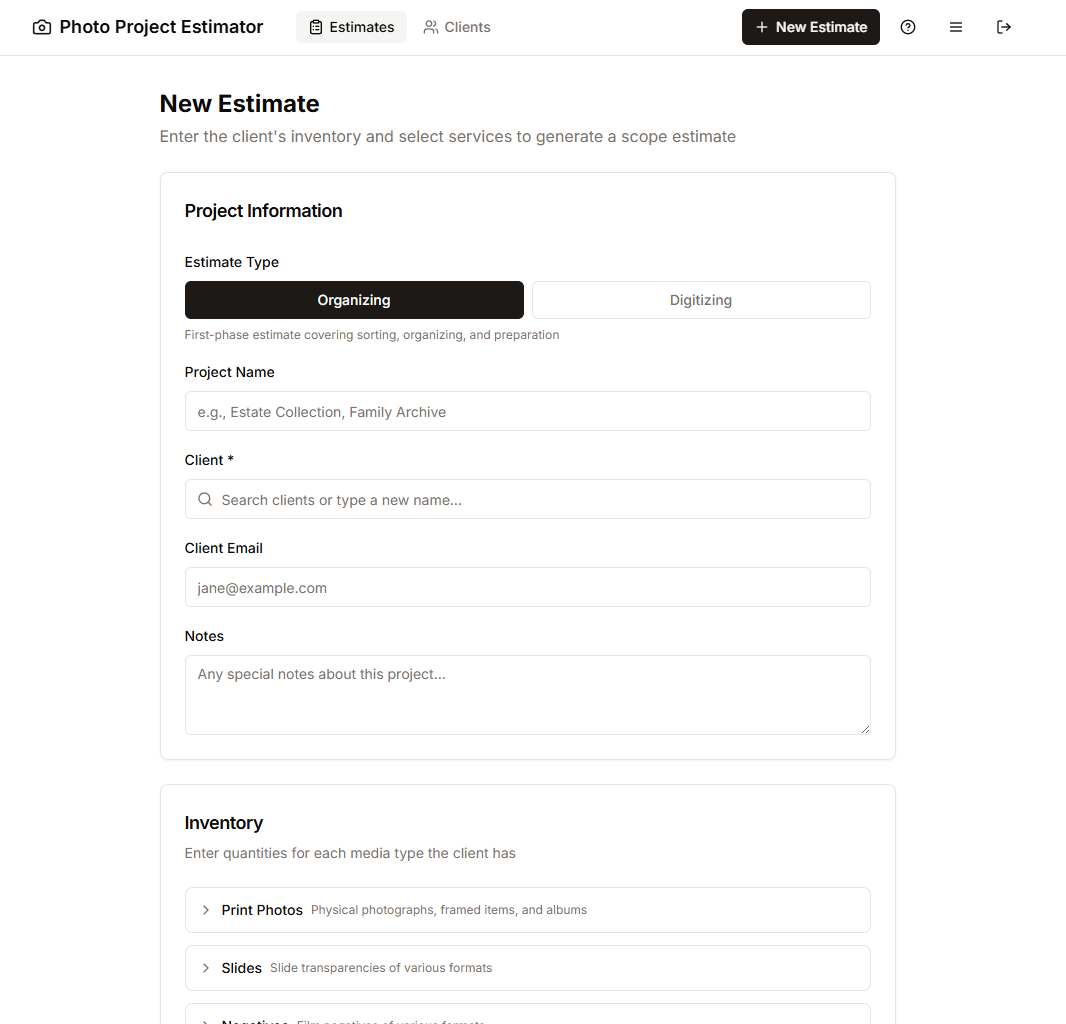Click the clipboard icon in Estimates tab
The image size is (1066, 1024).
point(316,28)
